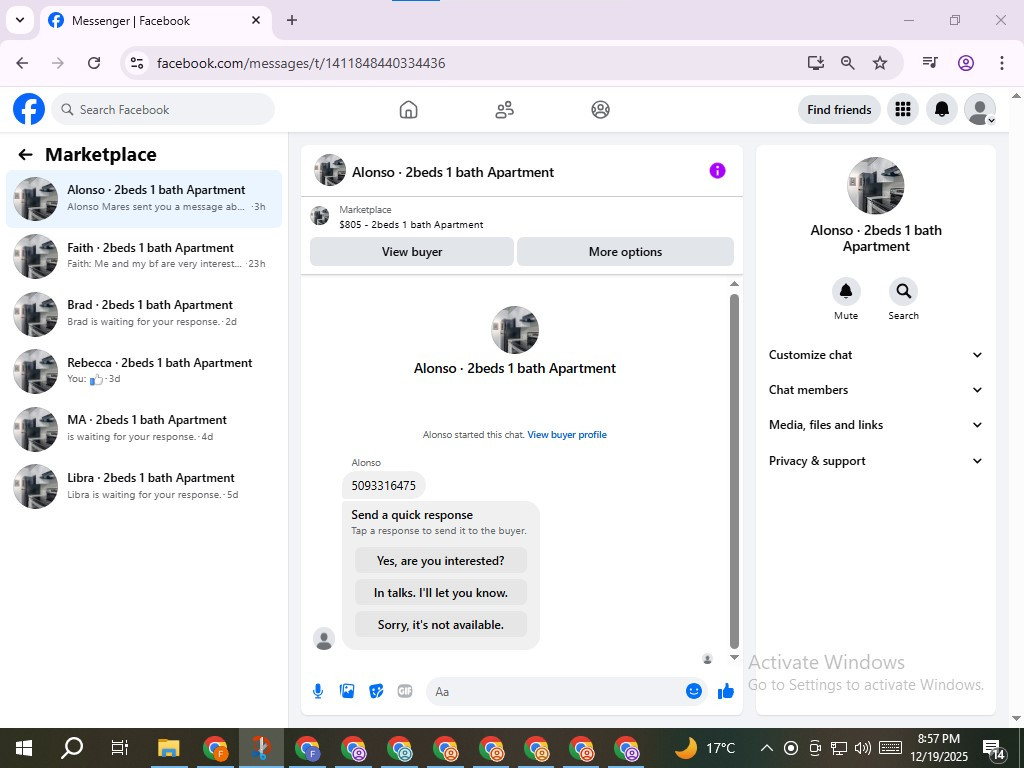Expand Customize chat section
The image size is (1024, 768).
point(876,355)
